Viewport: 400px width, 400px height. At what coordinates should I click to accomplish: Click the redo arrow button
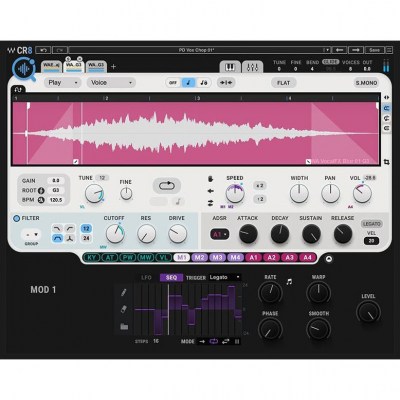click(60, 50)
